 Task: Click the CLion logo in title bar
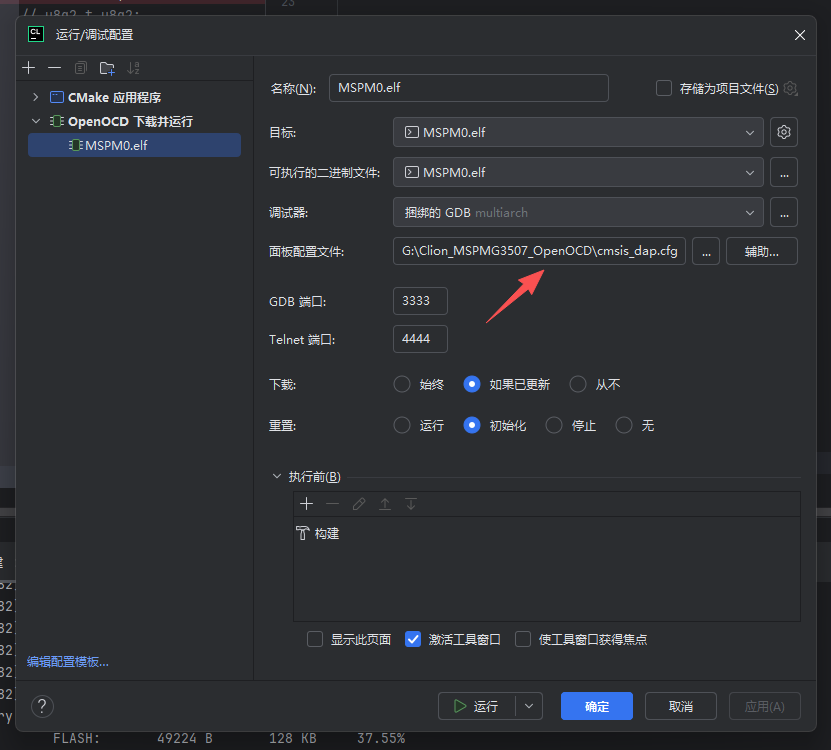coord(36,34)
